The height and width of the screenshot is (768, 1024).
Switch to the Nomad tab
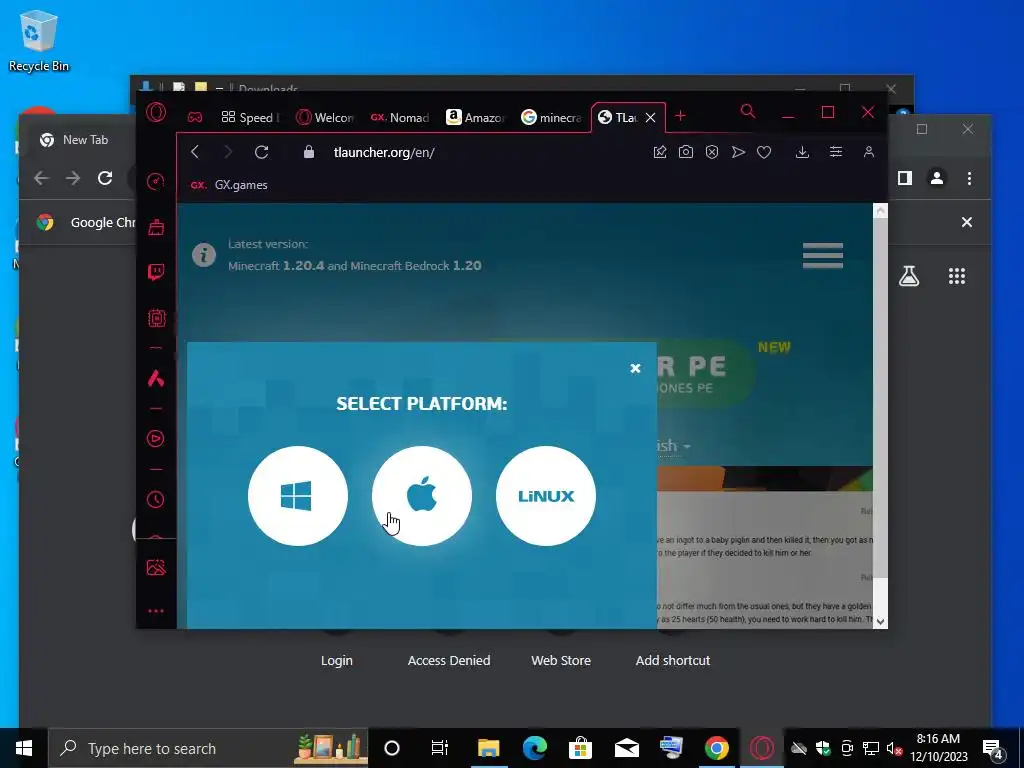point(400,118)
